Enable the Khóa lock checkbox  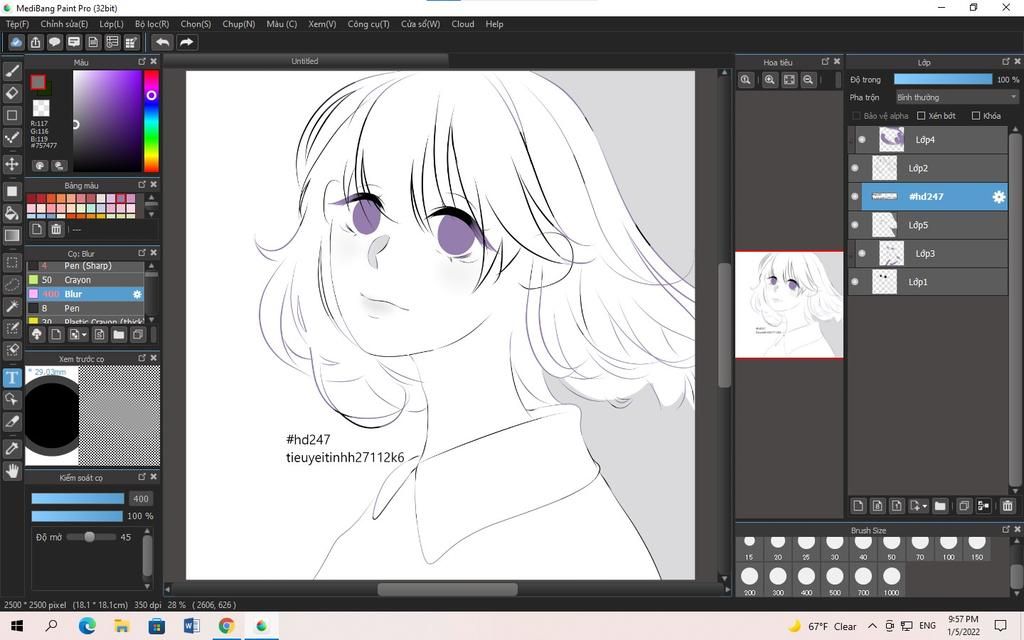976,116
